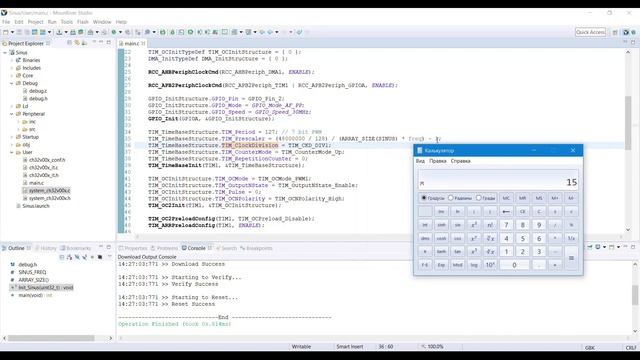The image size is (640, 360).
Task: Maximize the Console panel
Action: tap(633, 247)
